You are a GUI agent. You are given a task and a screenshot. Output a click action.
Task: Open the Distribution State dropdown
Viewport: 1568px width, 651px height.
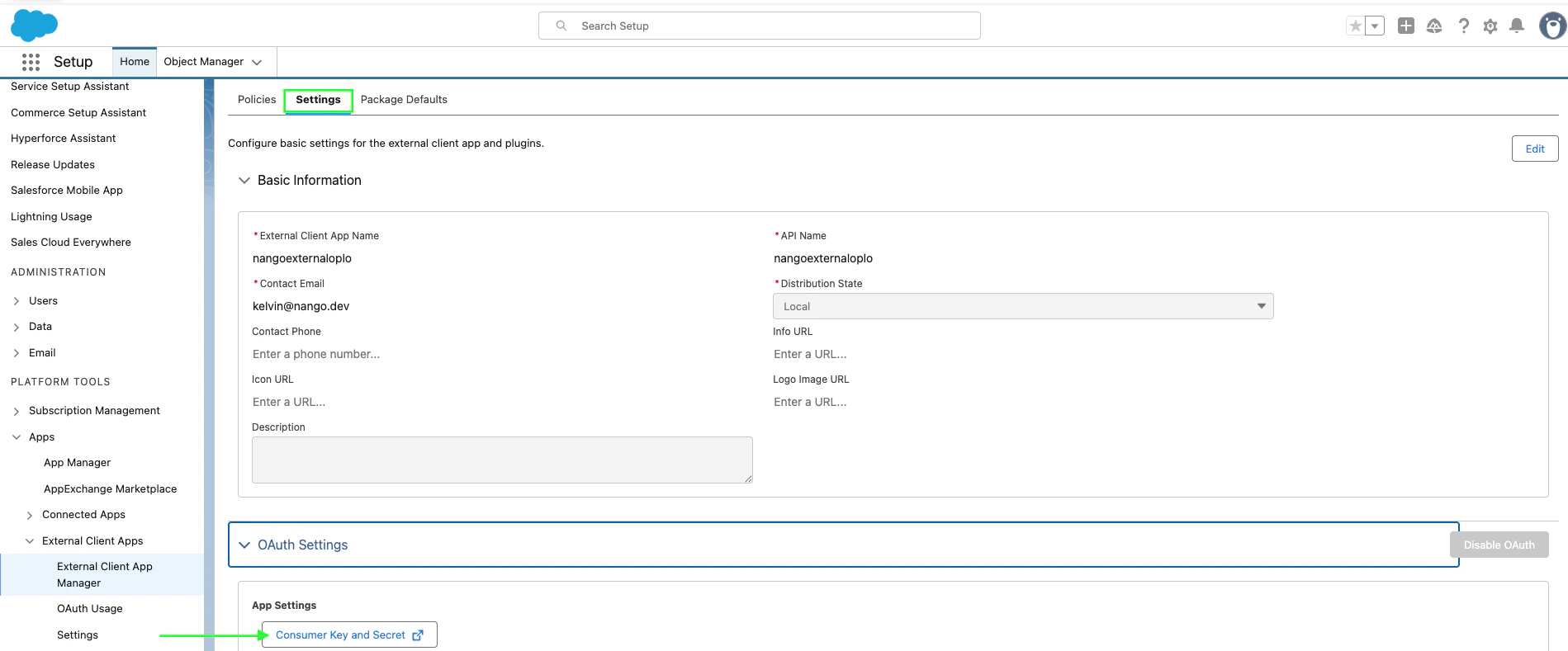[x=1023, y=306]
